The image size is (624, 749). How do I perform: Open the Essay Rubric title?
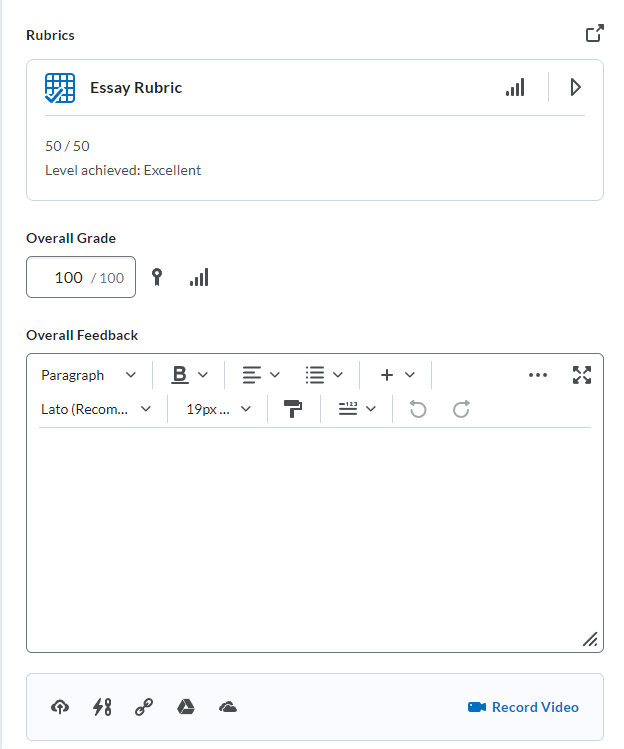tap(136, 88)
